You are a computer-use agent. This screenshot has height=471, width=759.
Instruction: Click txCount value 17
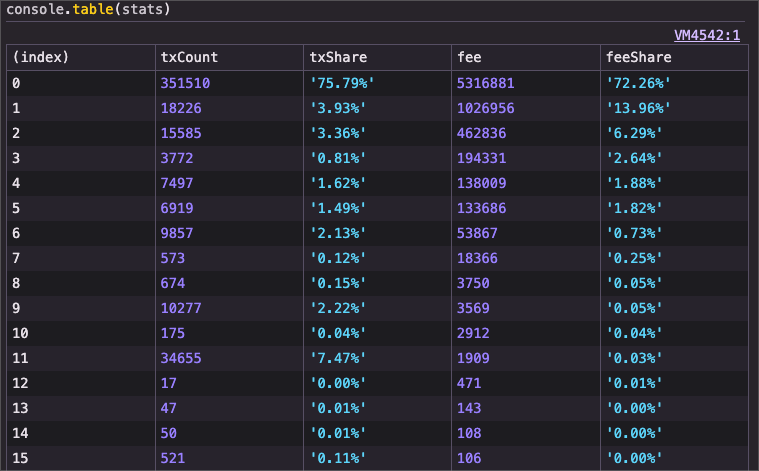tap(168, 383)
